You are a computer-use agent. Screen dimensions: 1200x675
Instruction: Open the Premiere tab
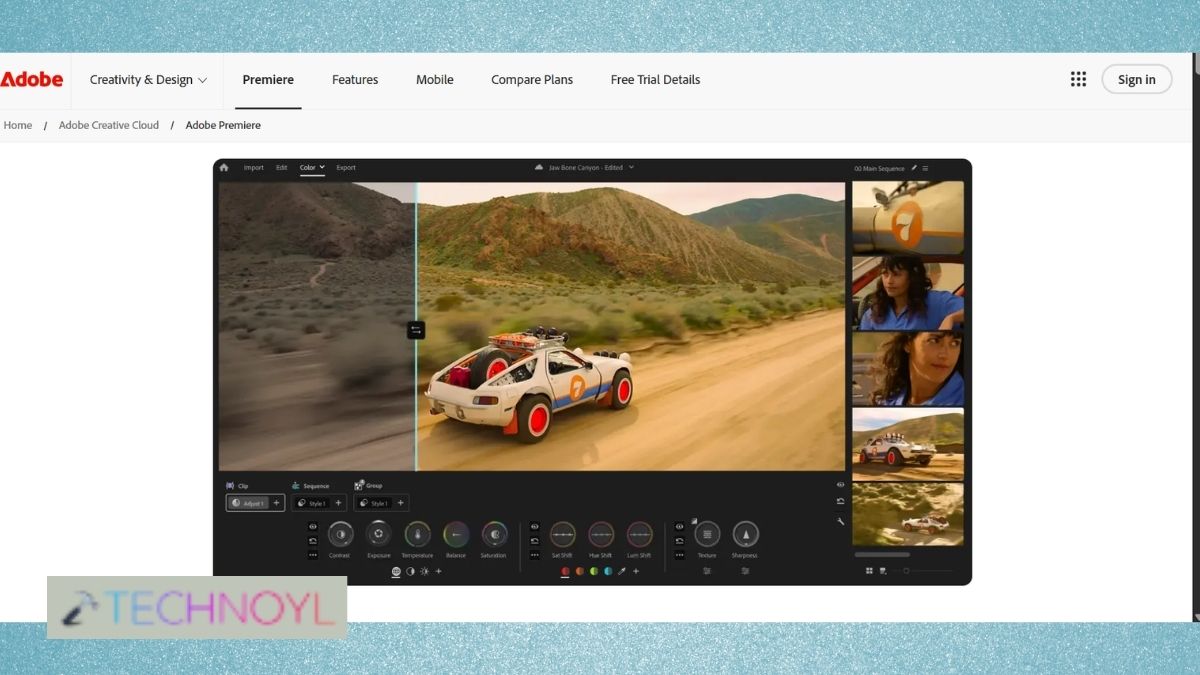pyautogui.click(x=268, y=79)
